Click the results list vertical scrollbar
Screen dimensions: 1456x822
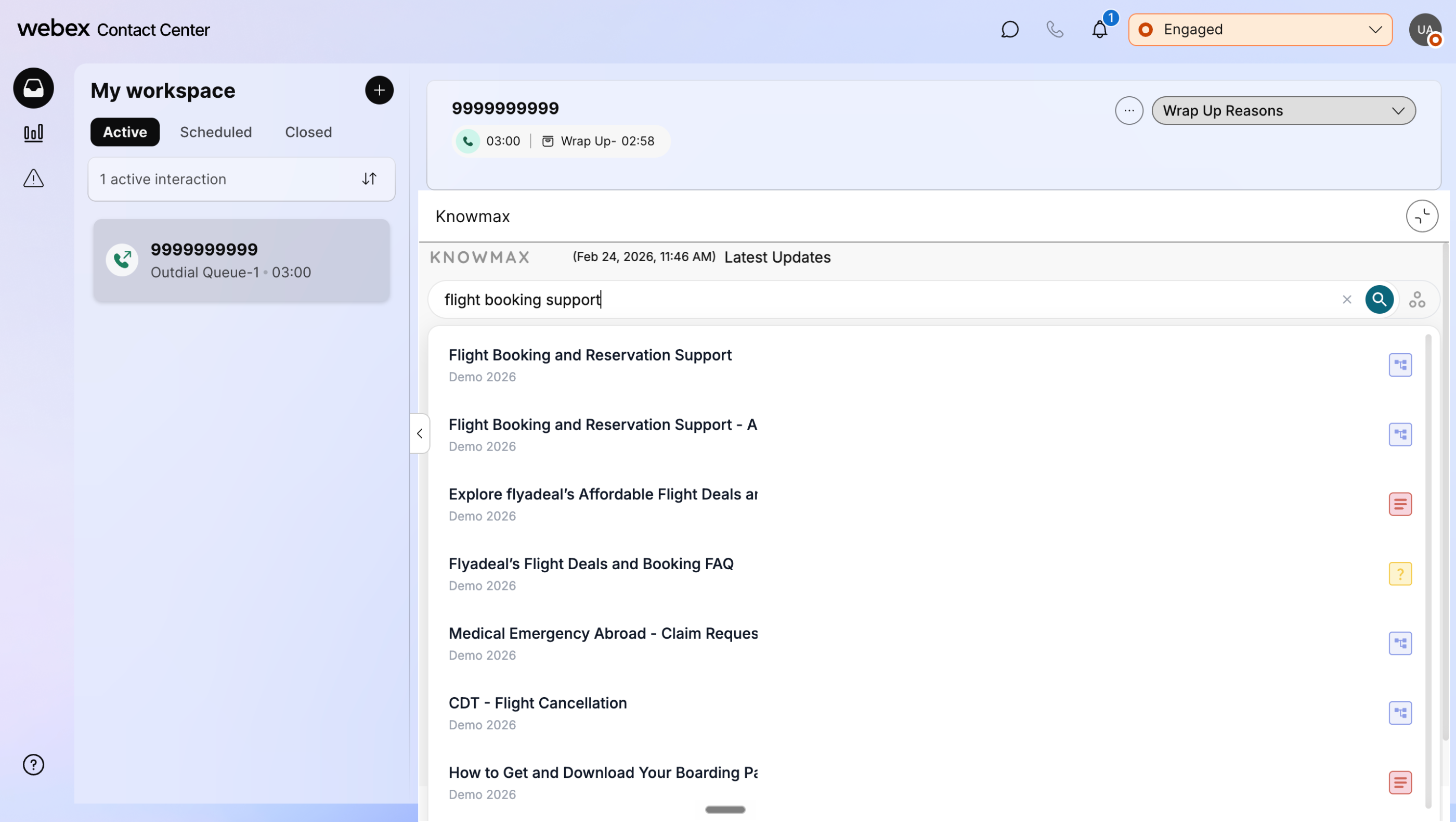point(1428,571)
